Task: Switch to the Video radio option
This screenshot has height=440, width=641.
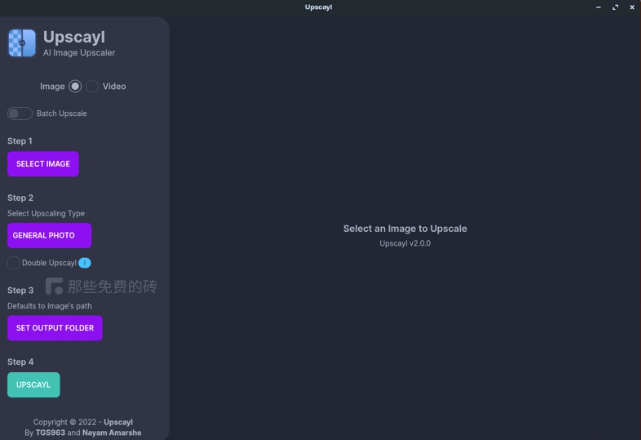Action: click(92, 87)
